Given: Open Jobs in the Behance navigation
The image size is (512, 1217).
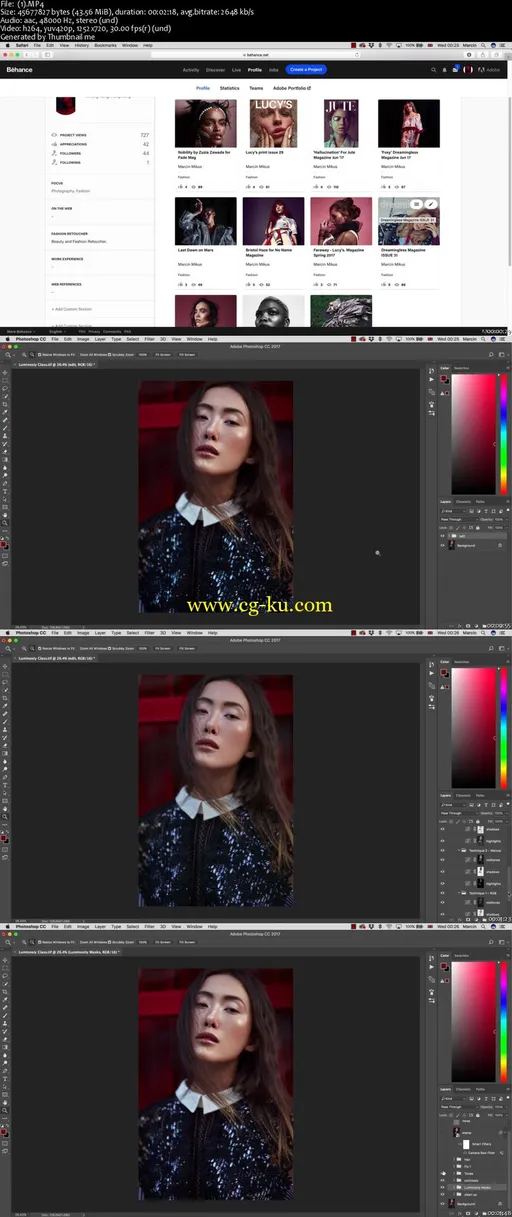Looking at the screenshot, I should (274, 70).
